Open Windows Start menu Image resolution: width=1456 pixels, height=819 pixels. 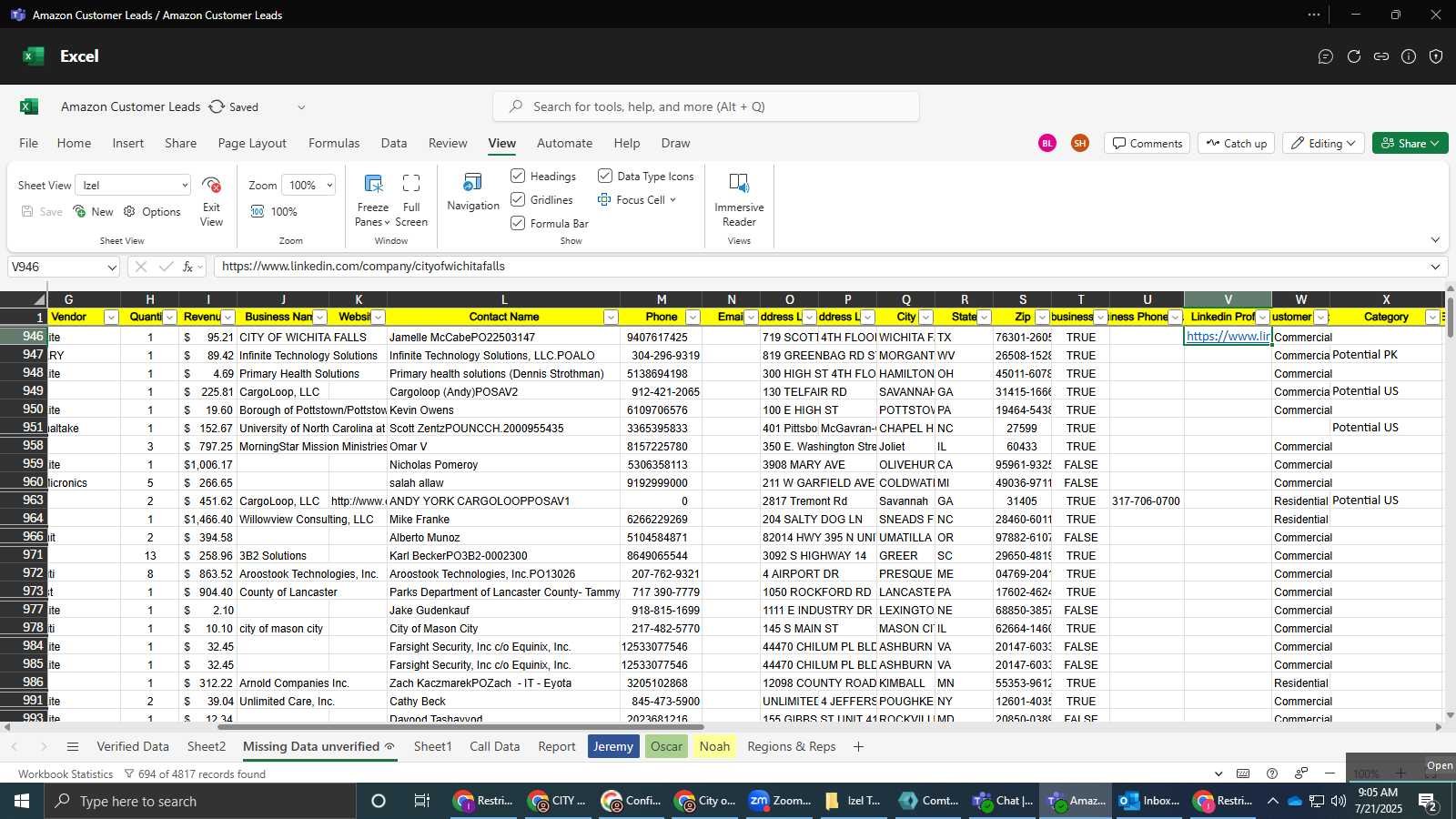pos(22,801)
